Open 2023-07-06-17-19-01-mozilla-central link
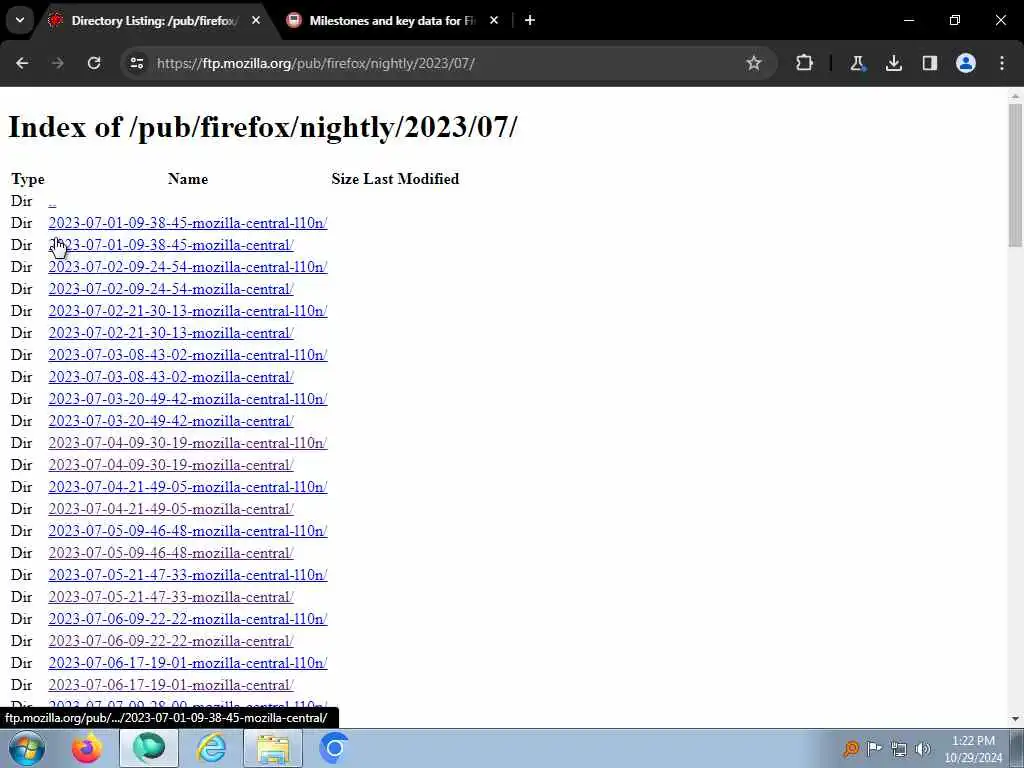The image size is (1024, 768). (171, 685)
